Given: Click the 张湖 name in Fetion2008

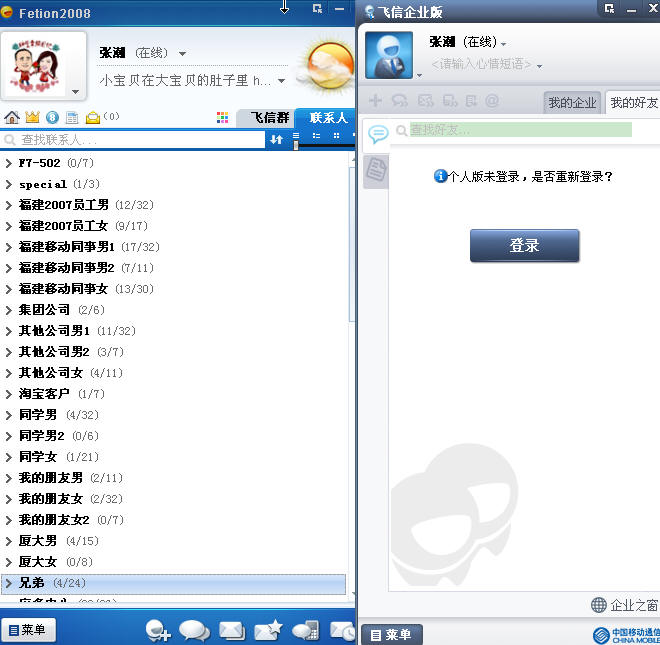Looking at the screenshot, I should tap(112, 53).
